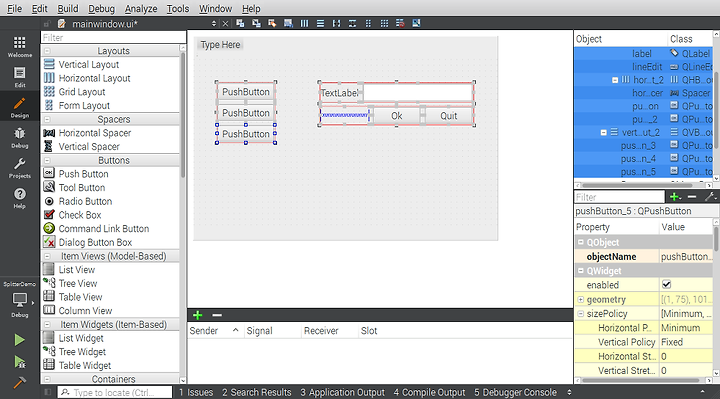Screen dimensions: 720x399
Task: Collapse the Layouts category
Action: (x=47, y=51)
